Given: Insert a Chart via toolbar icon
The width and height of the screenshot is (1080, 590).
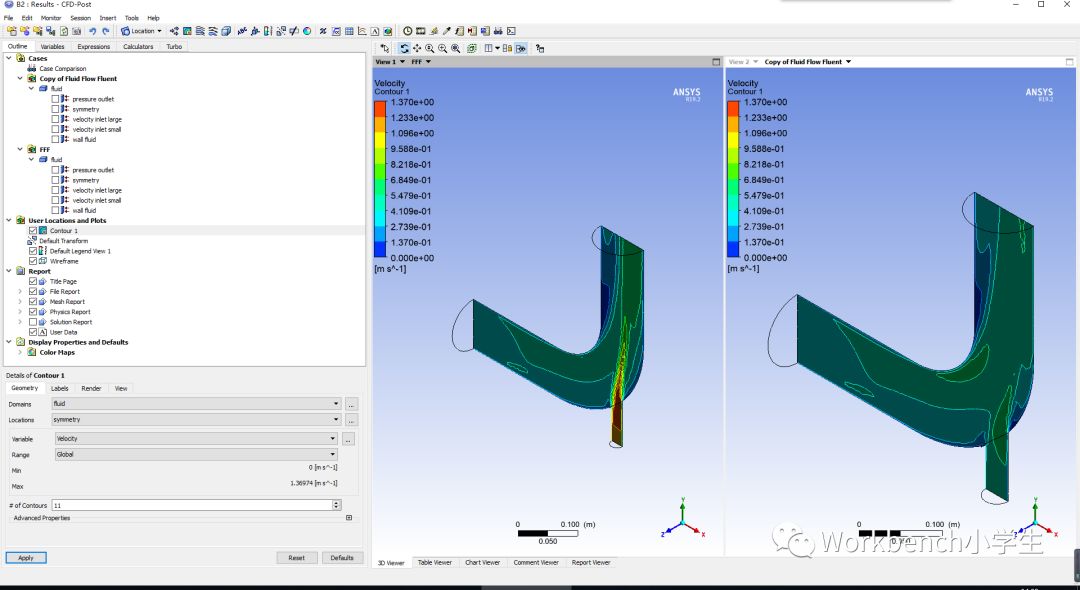Looking at the screenshot, I should pyautogui.click(x=362, y=31).
